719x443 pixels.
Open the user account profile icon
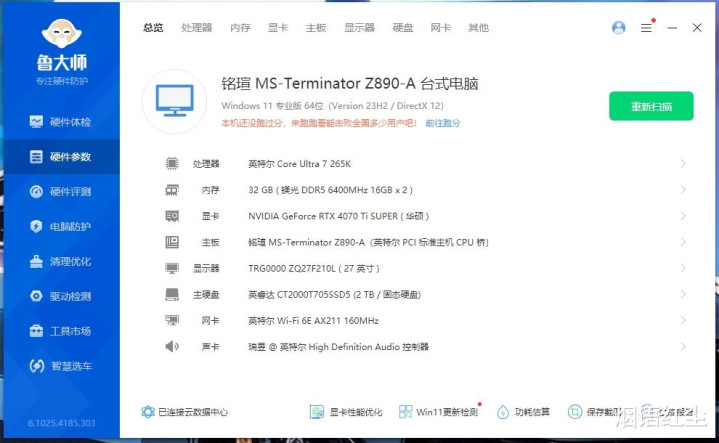619,28
